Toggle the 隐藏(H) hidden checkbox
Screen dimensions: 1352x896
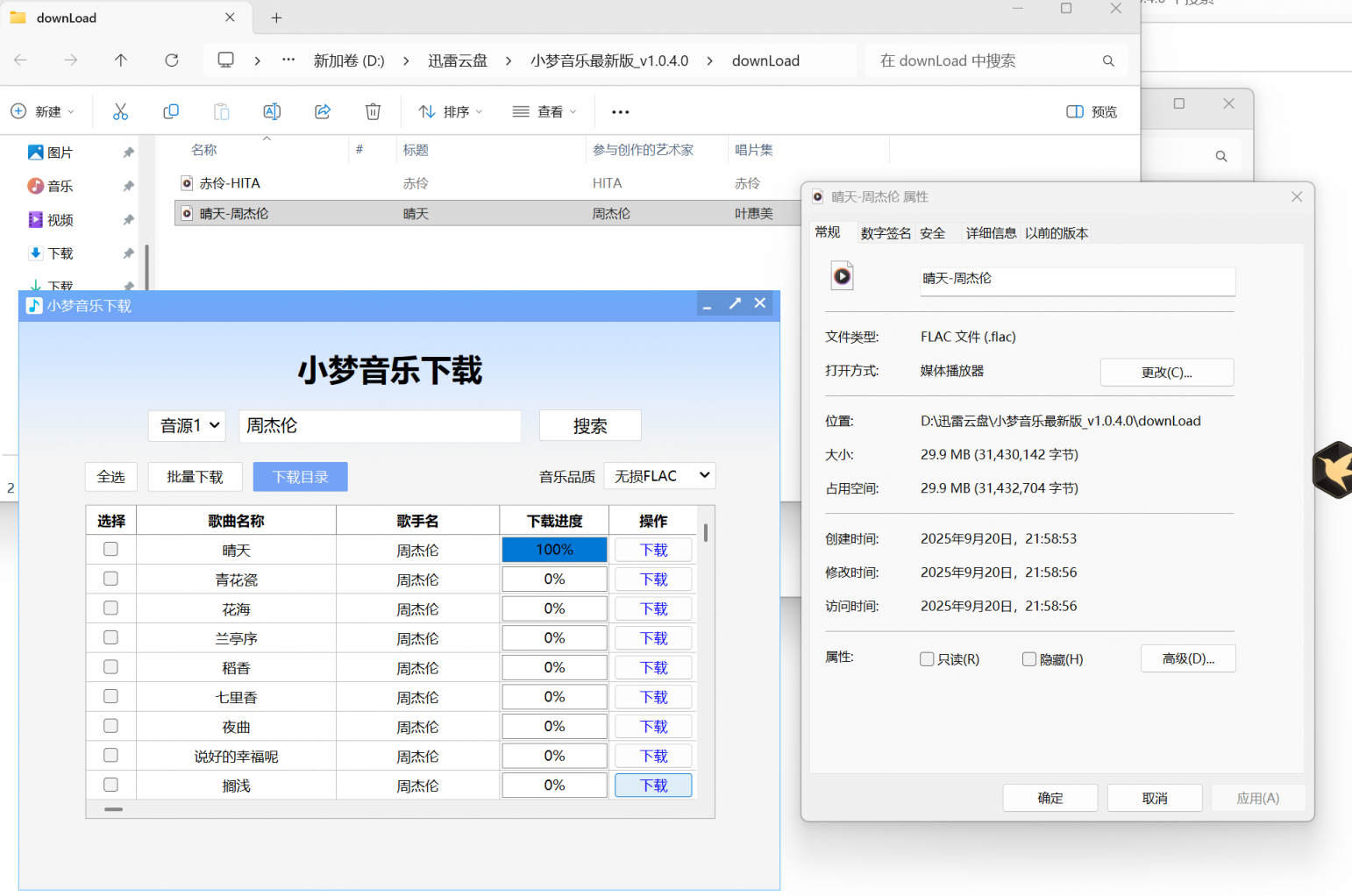pos(1029,659)
